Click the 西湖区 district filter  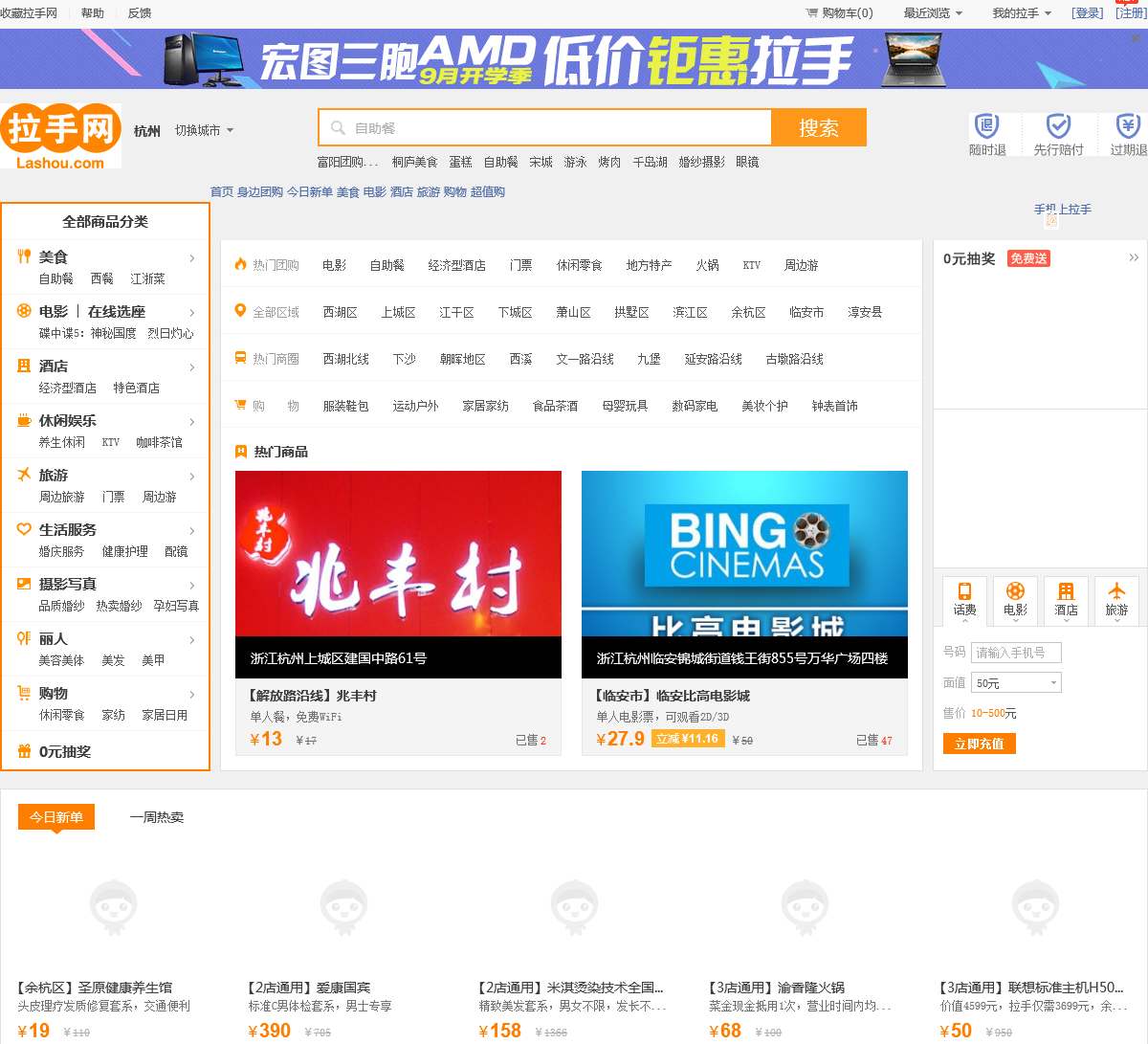click(x=341, y=312)
